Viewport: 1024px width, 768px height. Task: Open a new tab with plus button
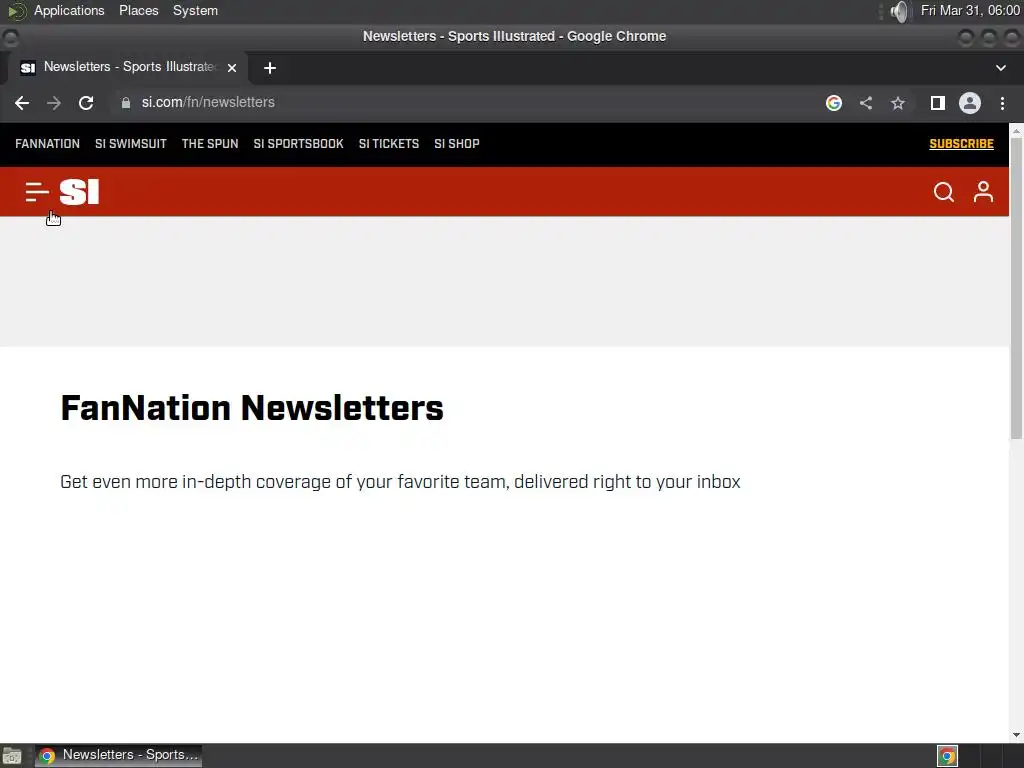coord(270,68)
